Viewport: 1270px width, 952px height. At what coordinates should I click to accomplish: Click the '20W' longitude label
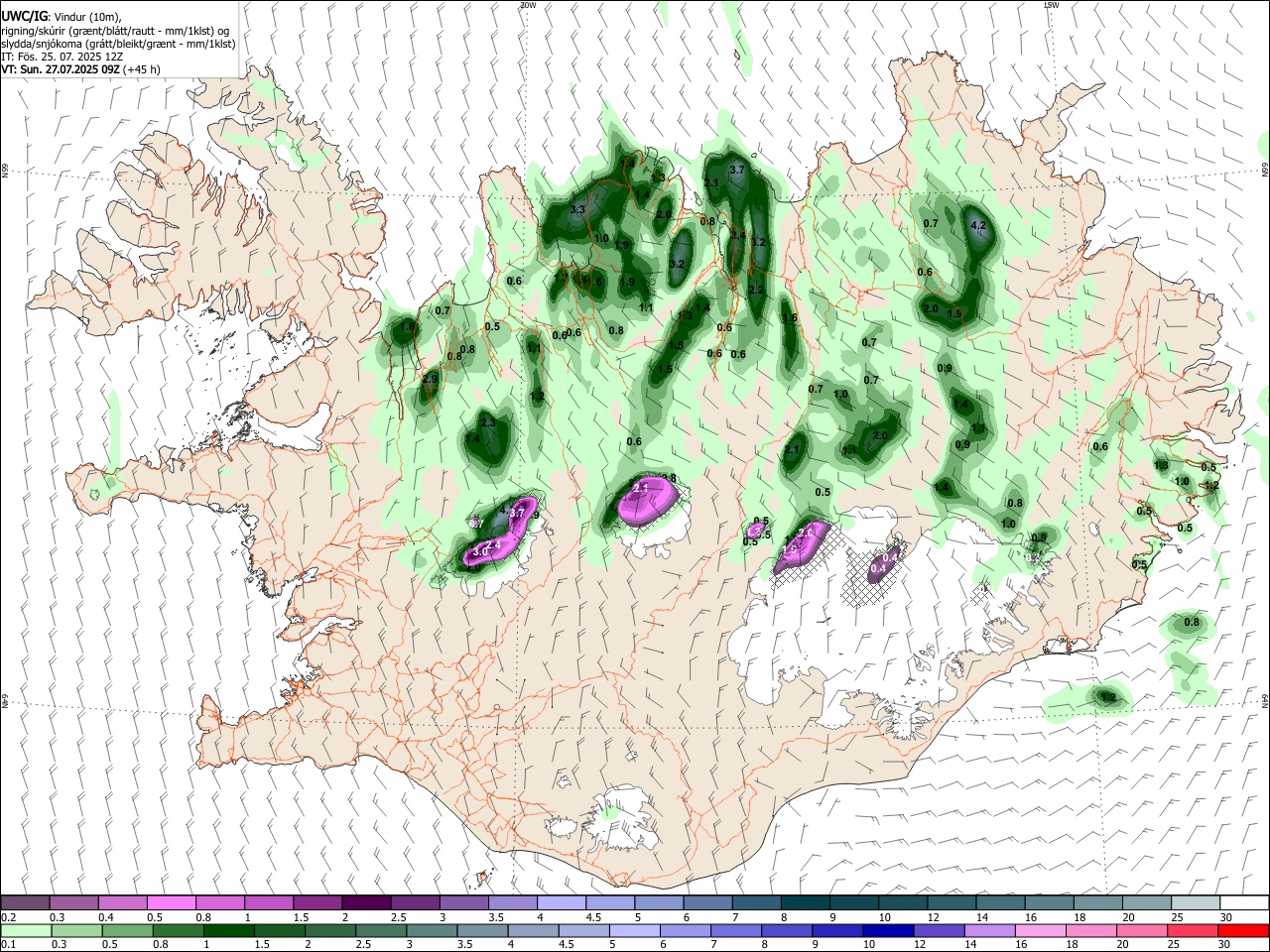point(528,5)
